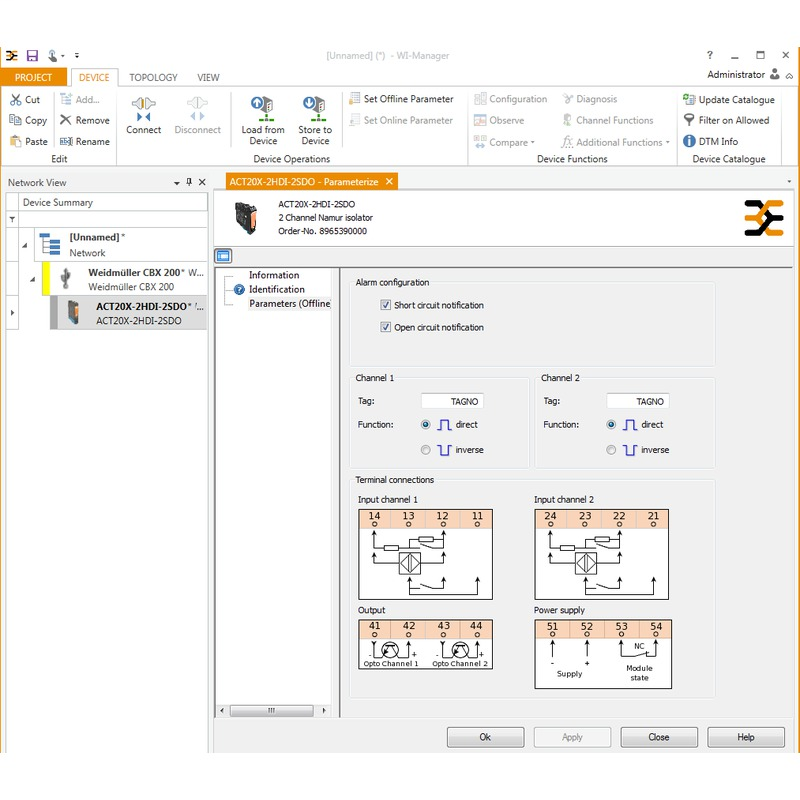Toggle Open circuit notification checkbox

coord(386,327)
